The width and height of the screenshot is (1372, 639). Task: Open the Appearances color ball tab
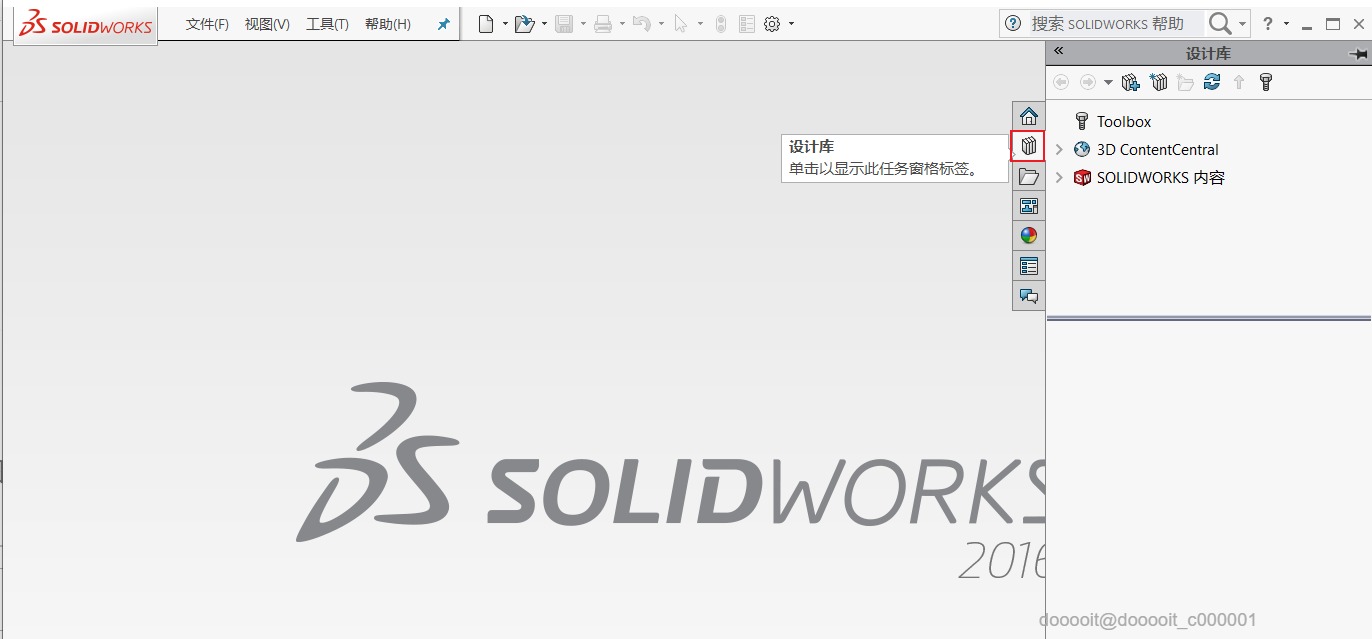(x=1029, y=236)
